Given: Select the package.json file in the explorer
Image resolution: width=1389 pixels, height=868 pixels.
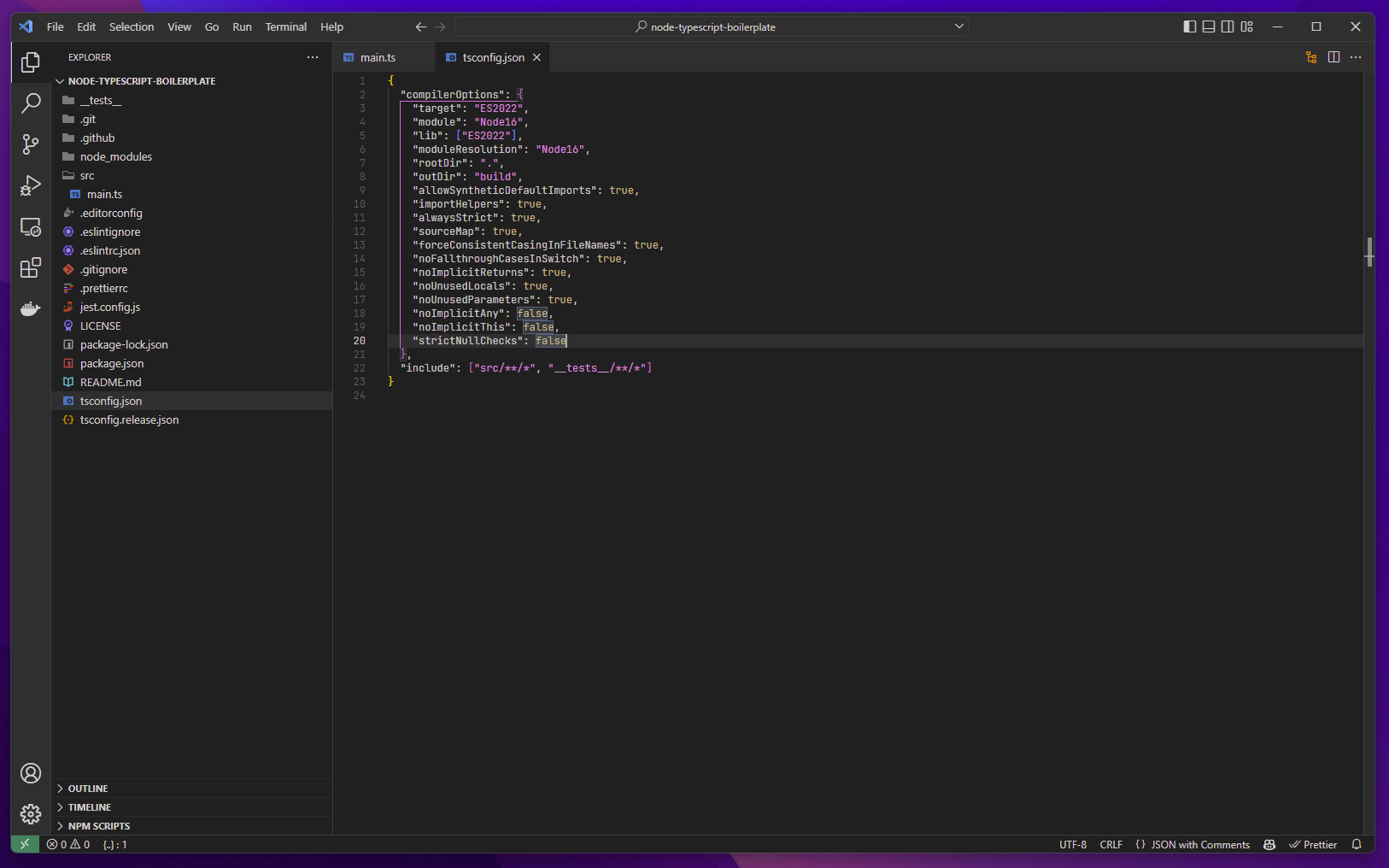Looking at the screenshot, I should tap(110, 363).
